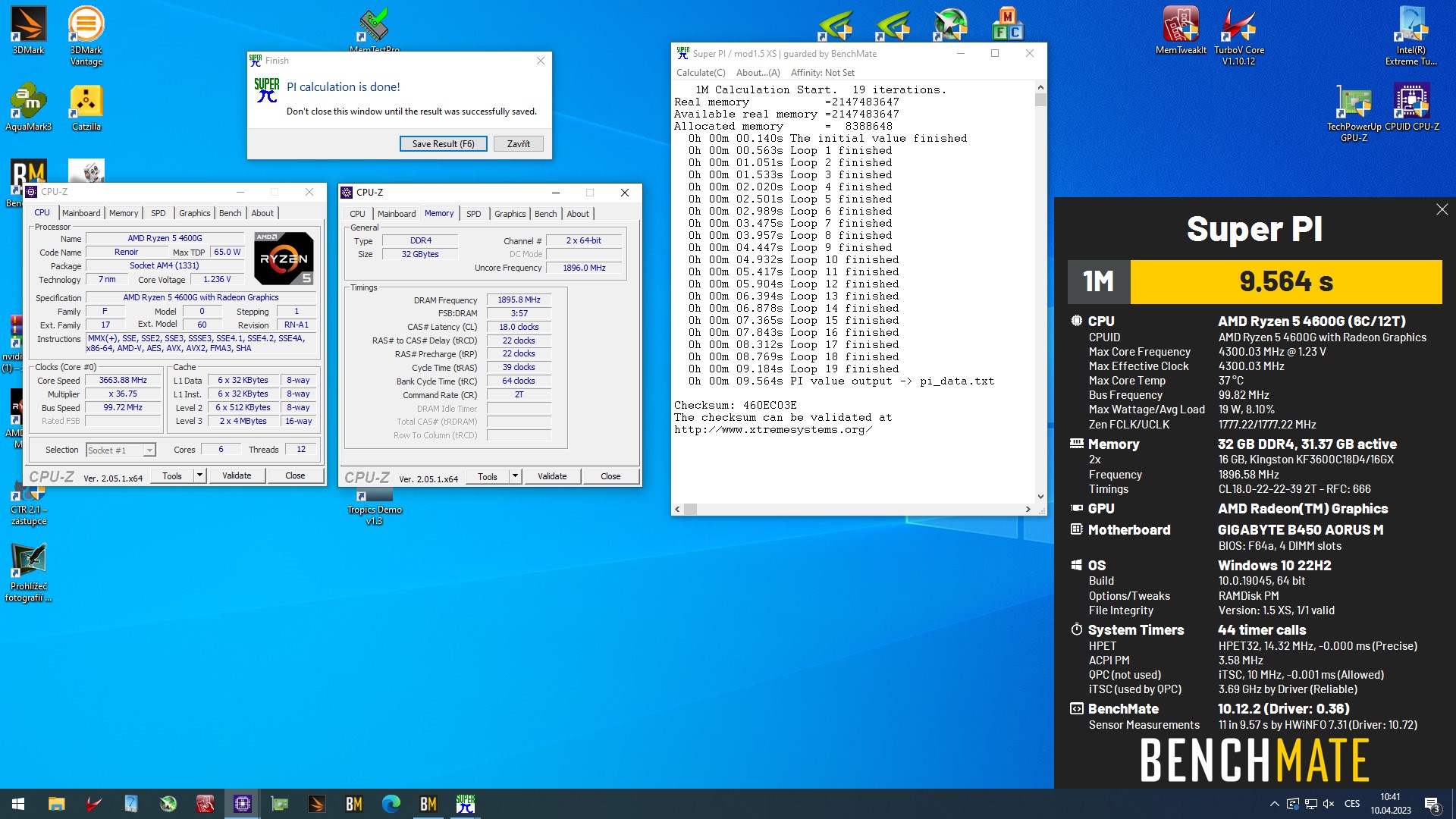
Task: Open the Socket #1 selection dropdown
Action: point(121,450)
